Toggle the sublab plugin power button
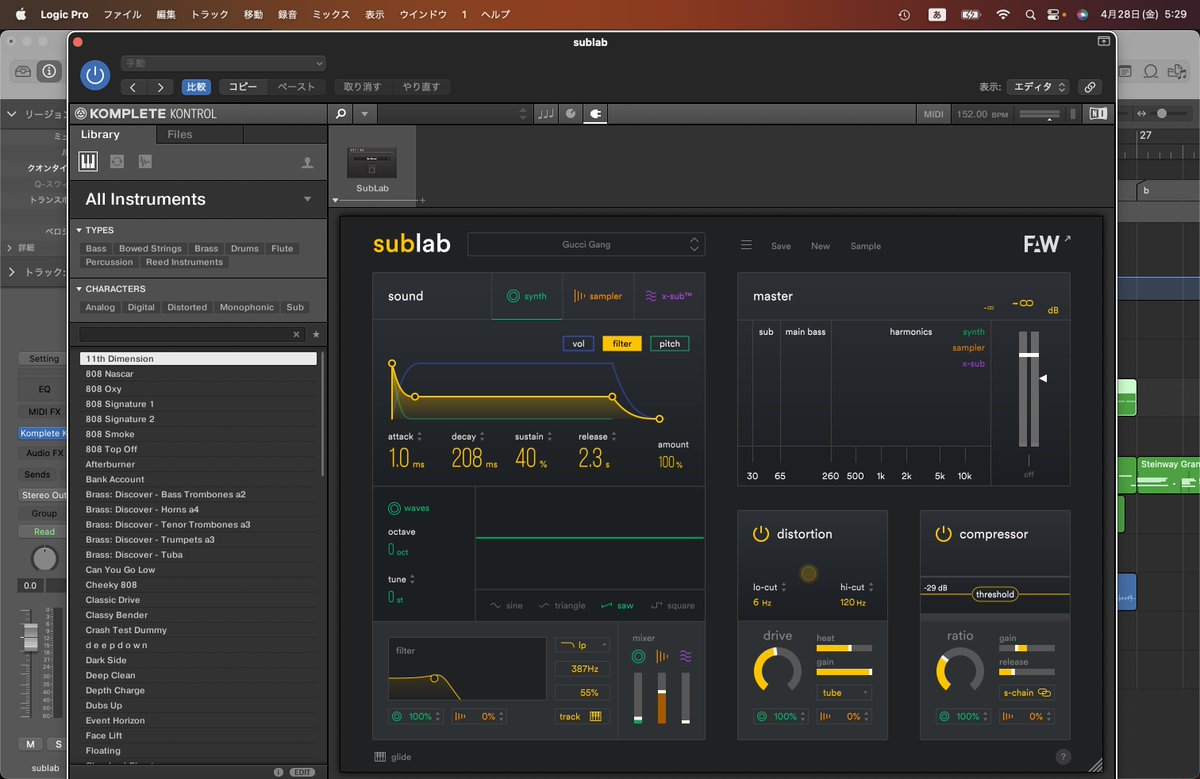Screen dimensions: 1200x779 tap(95, 75)
